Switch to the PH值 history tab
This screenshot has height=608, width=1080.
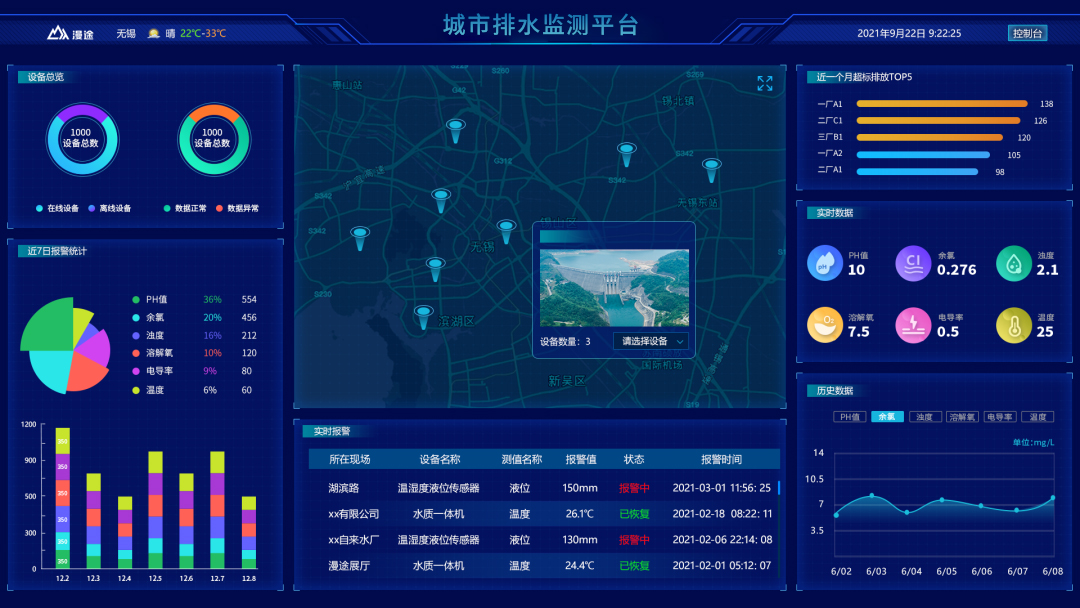tap(849, 417)
